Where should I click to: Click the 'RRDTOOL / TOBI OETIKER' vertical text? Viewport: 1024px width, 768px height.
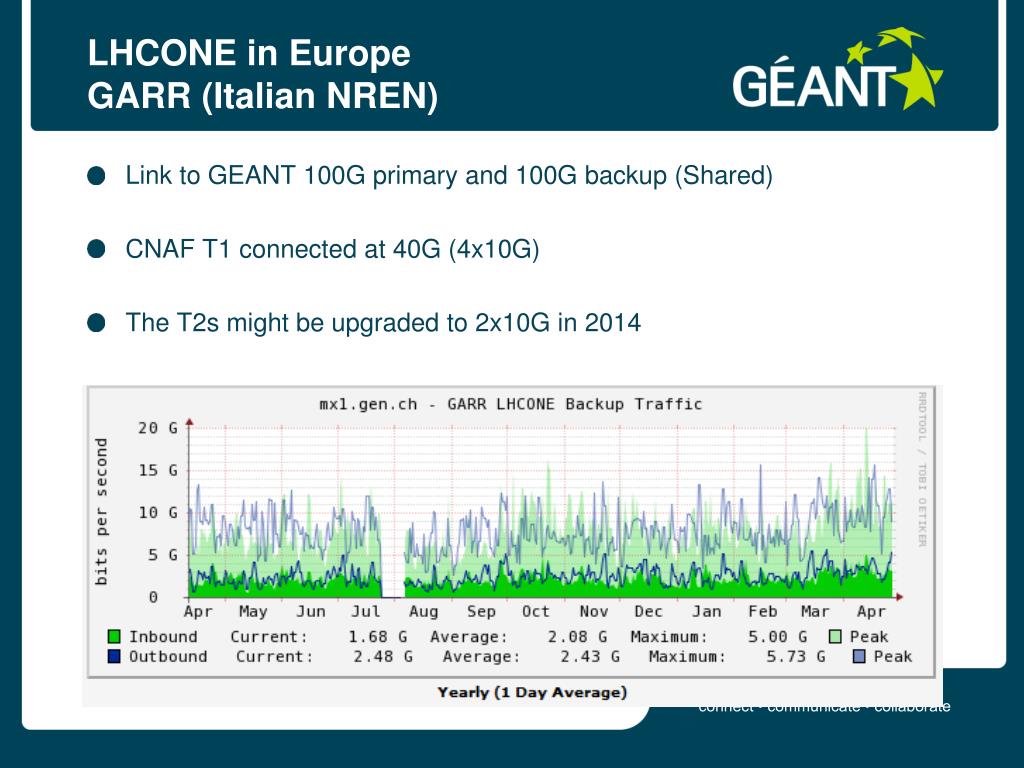click(x=922, y=469)
